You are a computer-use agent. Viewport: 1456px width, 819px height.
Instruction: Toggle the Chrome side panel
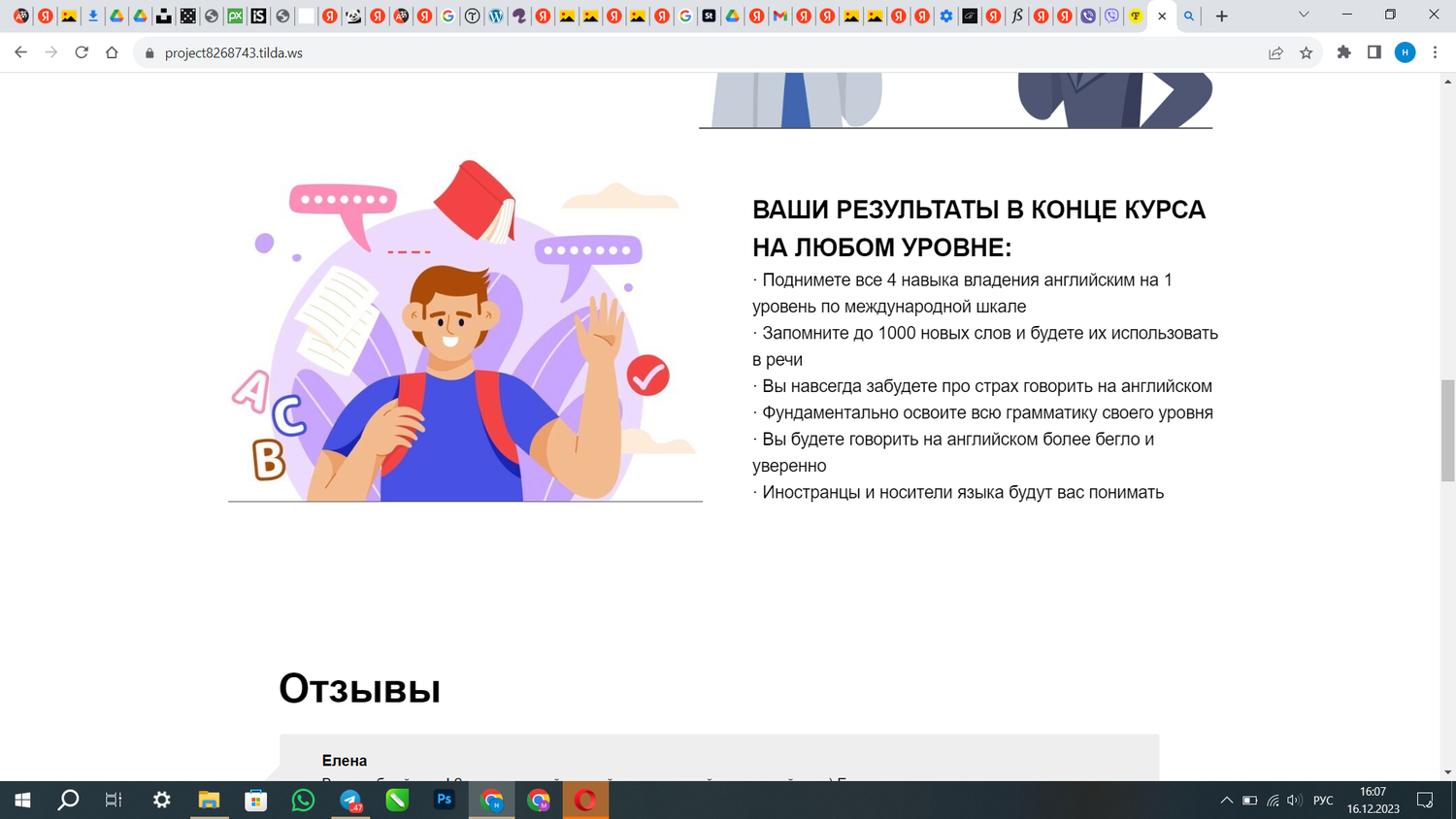point(1374,52)
